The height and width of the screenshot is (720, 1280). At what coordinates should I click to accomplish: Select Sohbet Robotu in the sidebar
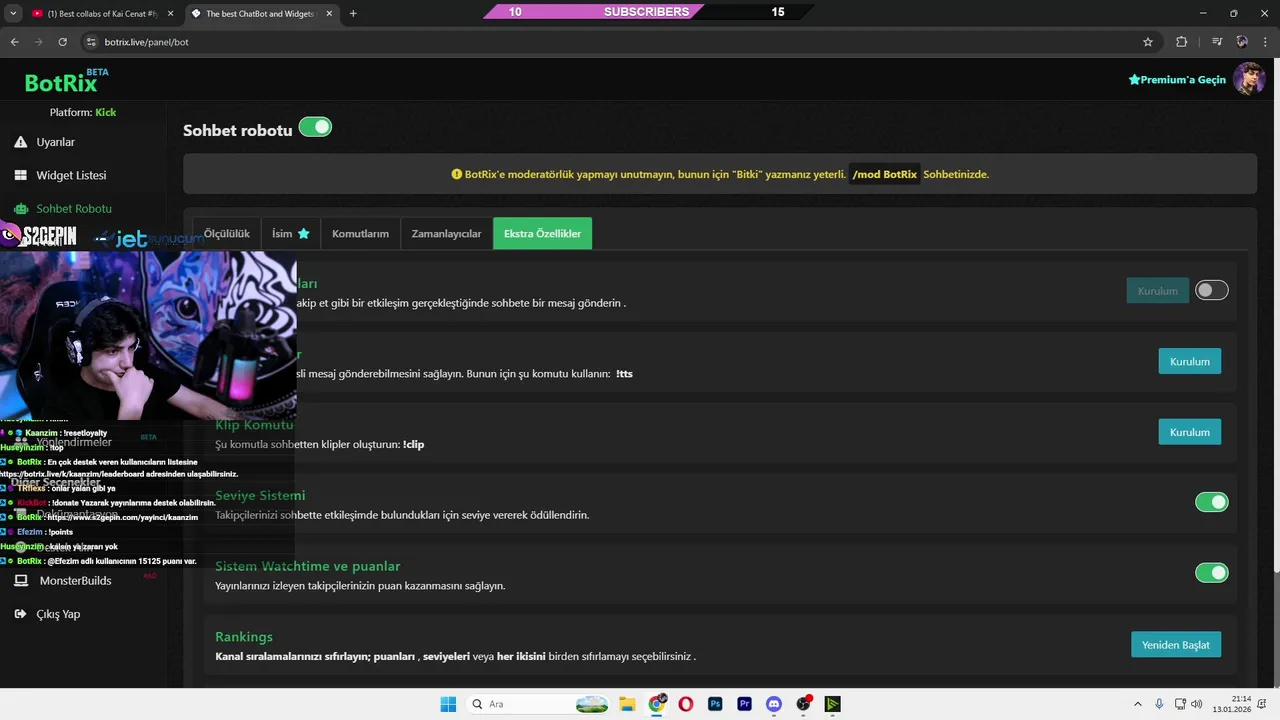(x=62, y=209)
